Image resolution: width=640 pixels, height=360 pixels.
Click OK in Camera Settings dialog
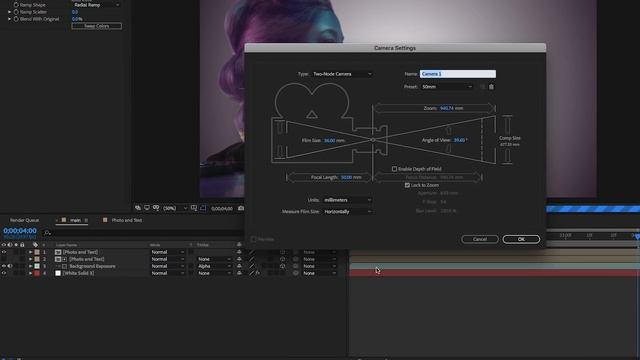[521, 239]
